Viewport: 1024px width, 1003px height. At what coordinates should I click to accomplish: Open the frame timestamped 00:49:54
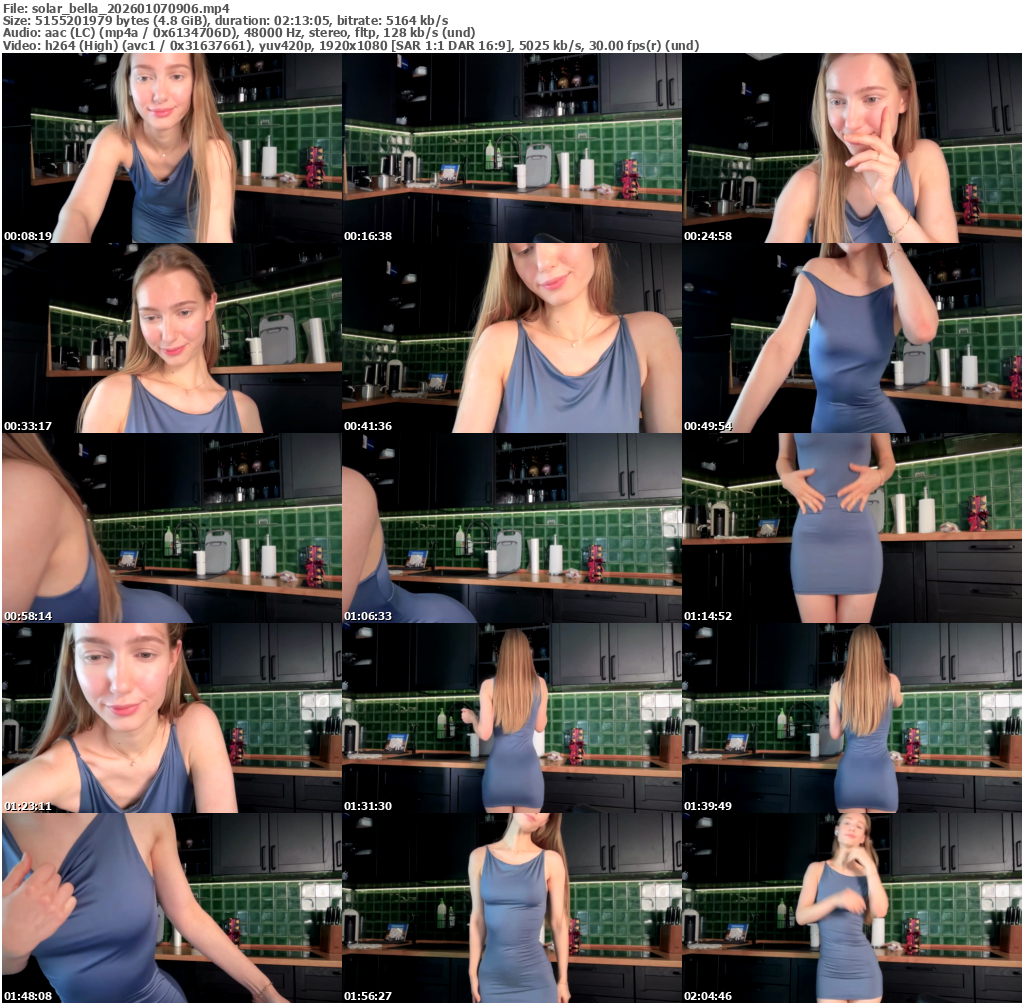[852, 338]
